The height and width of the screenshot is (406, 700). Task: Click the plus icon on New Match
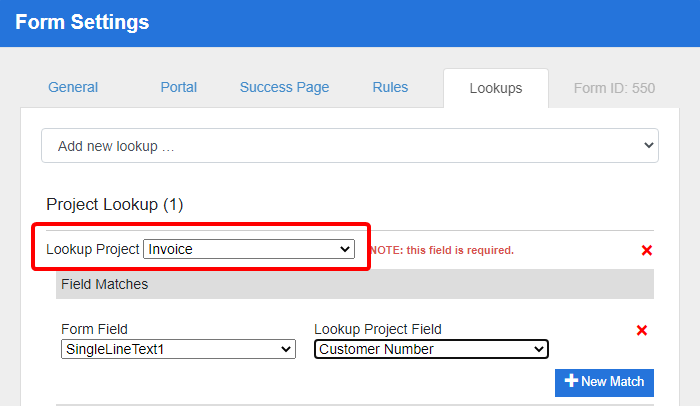click(572, 381)
